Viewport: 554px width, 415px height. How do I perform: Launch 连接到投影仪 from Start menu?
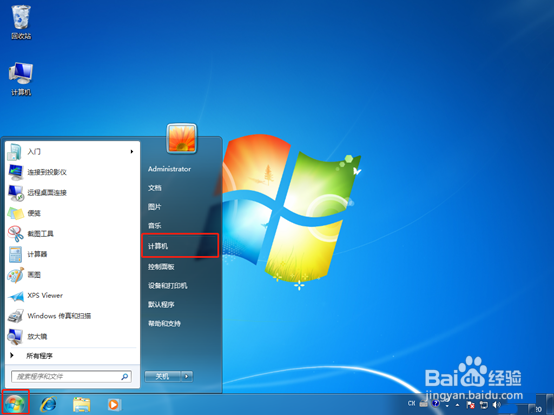tap(72, 172)
